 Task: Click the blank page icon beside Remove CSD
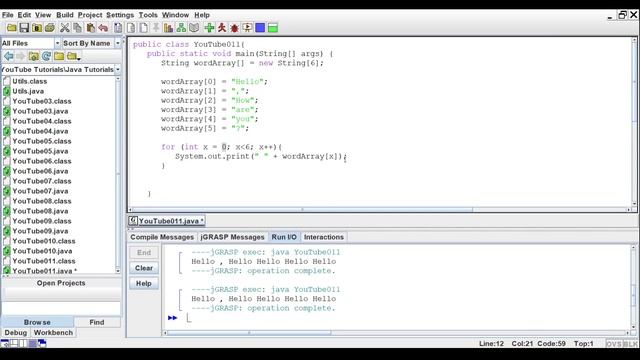pos(143,28)
